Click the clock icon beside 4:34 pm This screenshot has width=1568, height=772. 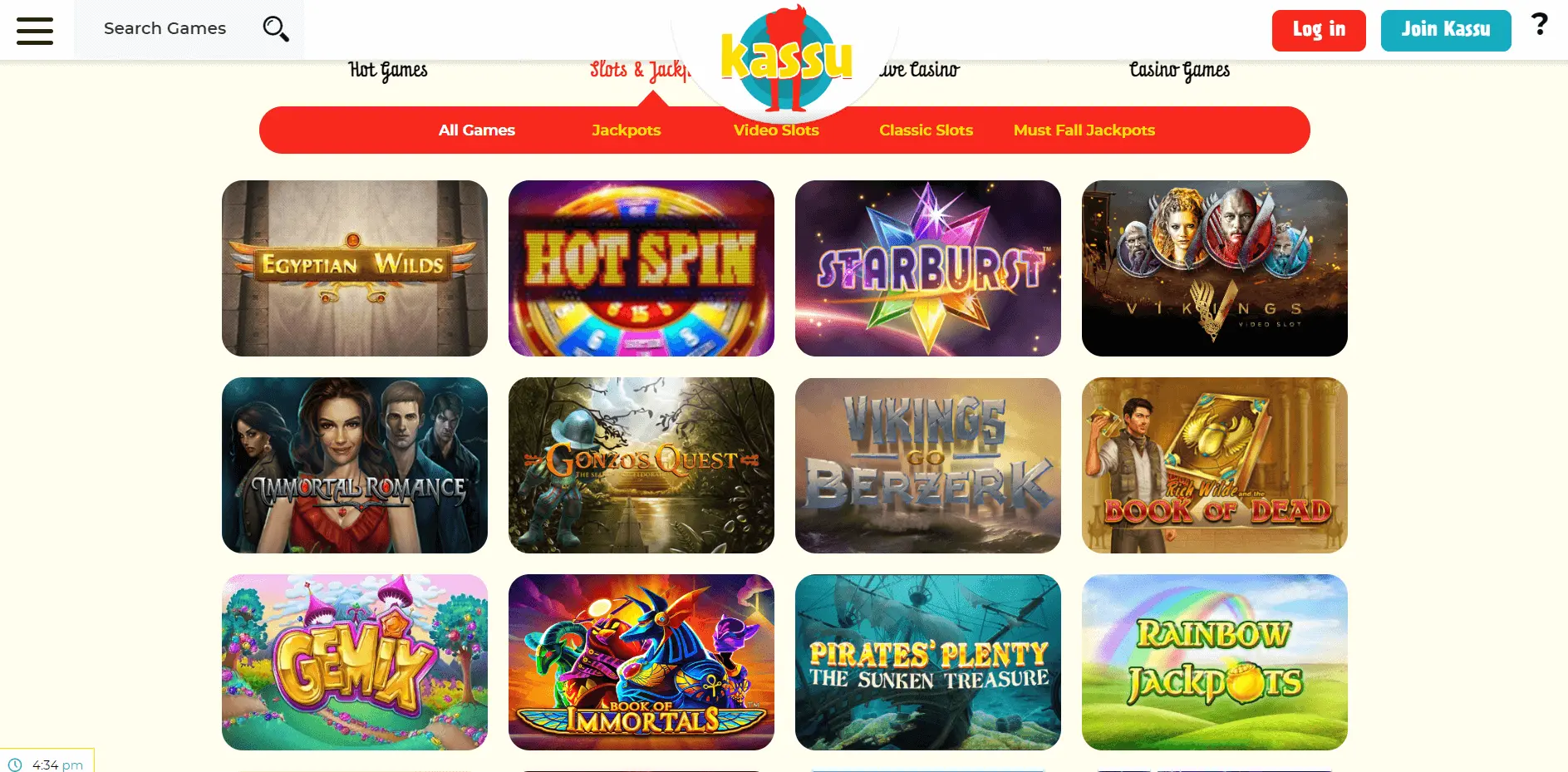click(15, 765)
